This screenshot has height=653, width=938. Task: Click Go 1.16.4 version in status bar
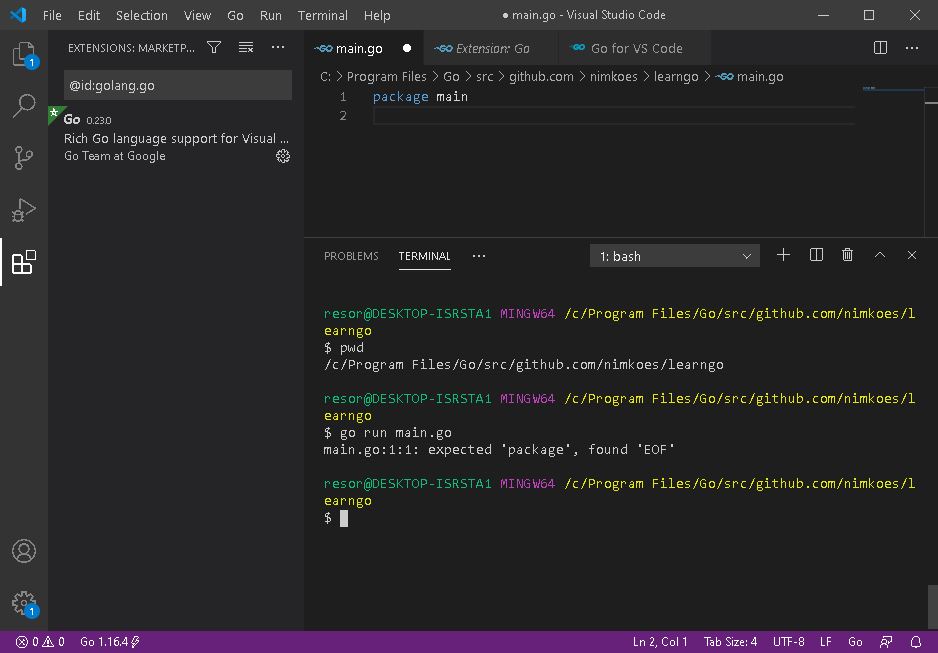click(109, 642)
